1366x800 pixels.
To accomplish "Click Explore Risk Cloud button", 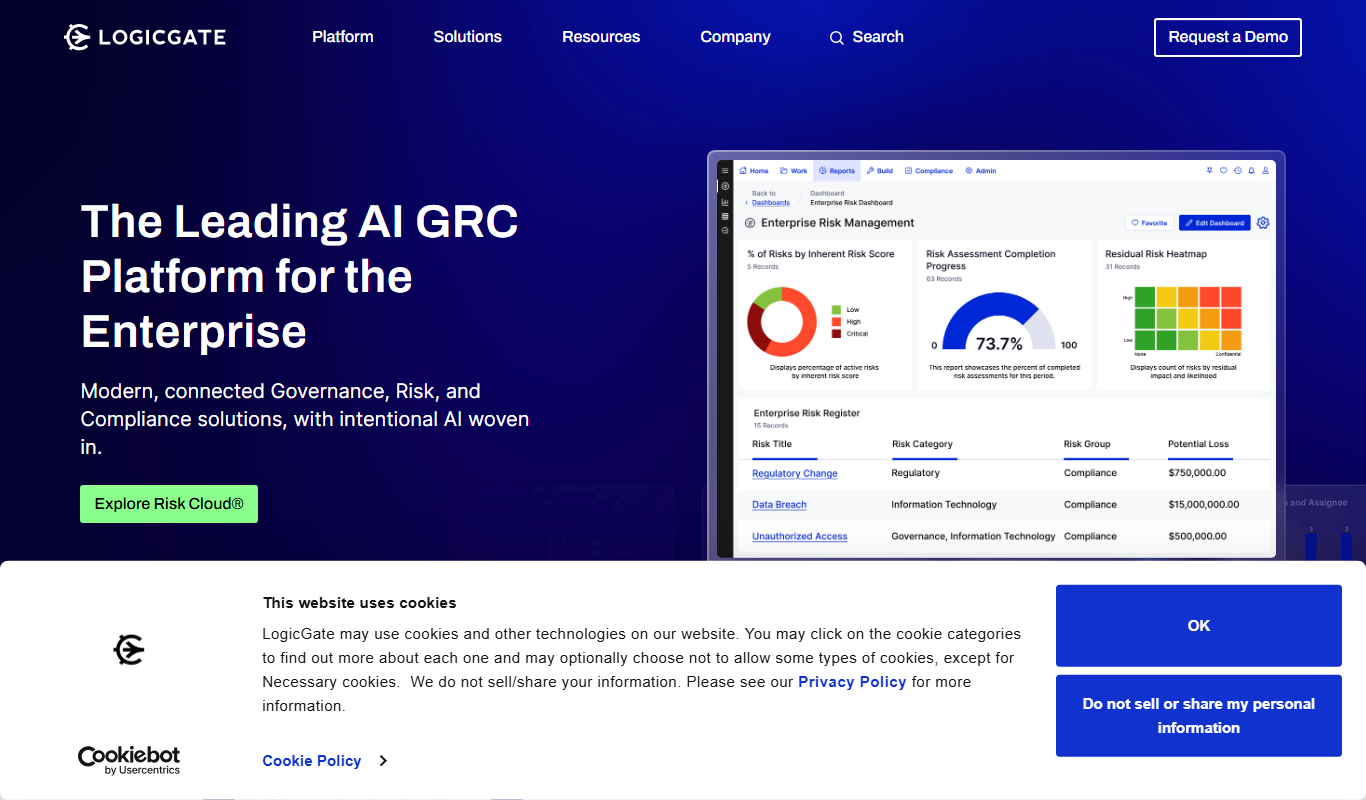I will pyautogui.click(x=169, y=504).
